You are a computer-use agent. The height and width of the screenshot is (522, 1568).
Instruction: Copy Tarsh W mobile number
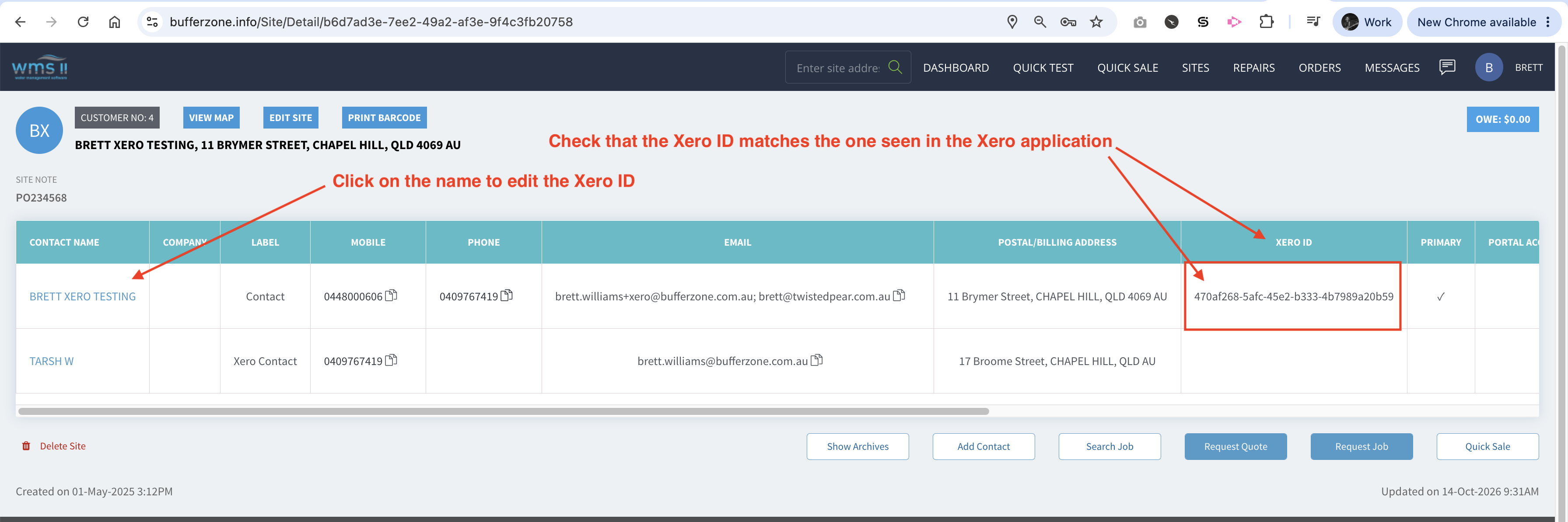coord(392,360)
